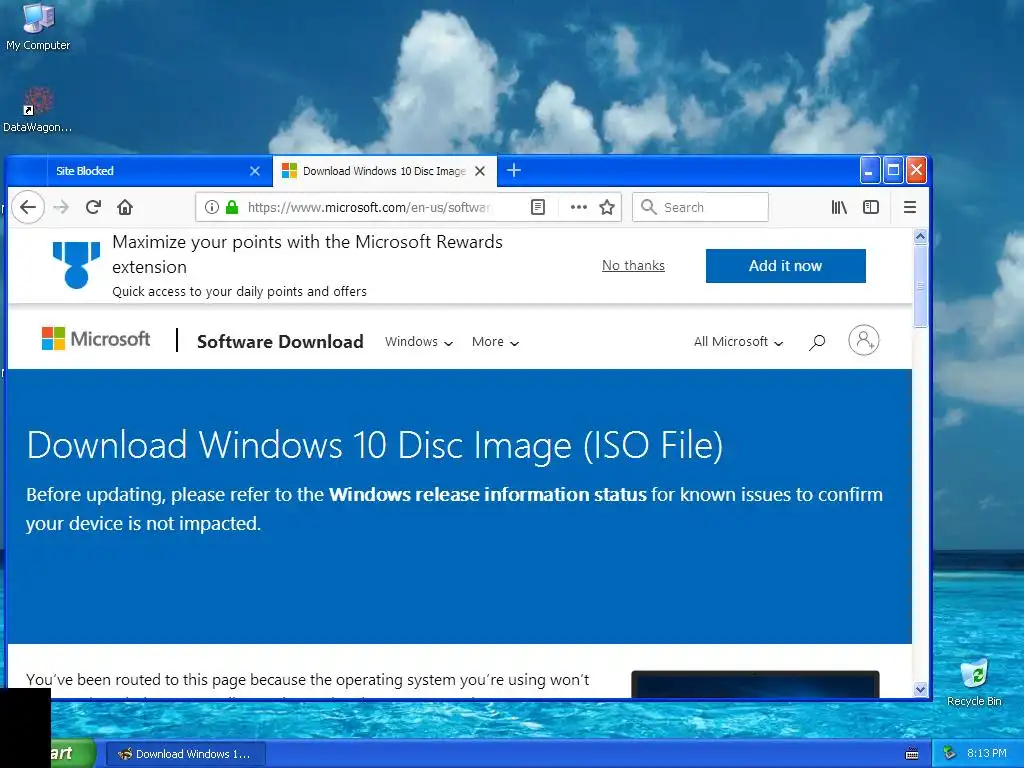Dismiss rewards banner with No thanks
This screenshot has width=1024, height=768.
tap(633, 265)
